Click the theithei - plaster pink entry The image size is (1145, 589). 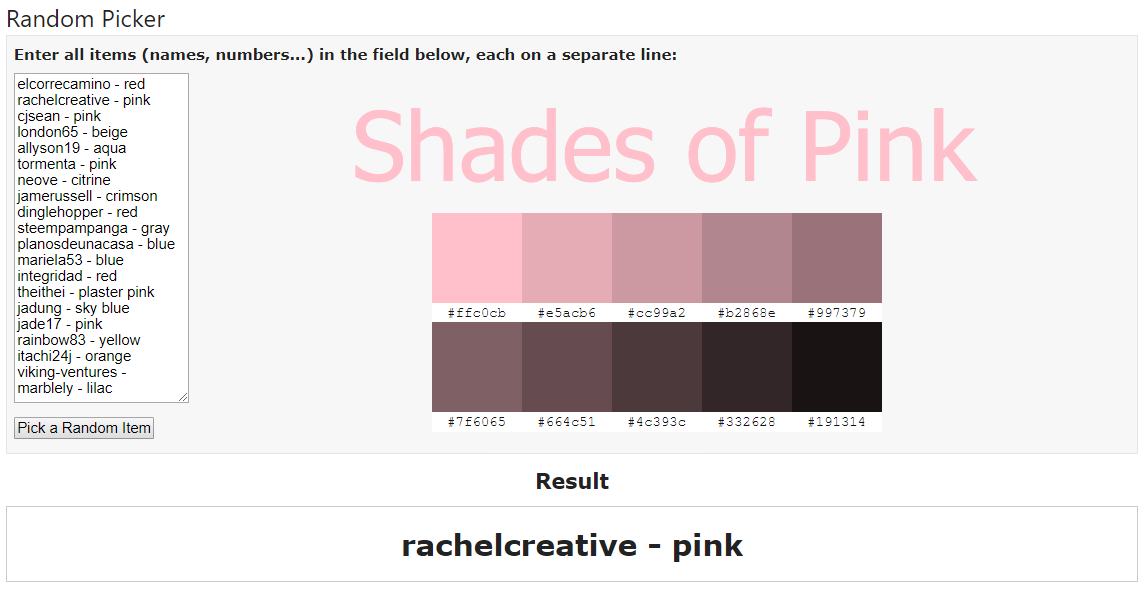[x=86, y=292]
